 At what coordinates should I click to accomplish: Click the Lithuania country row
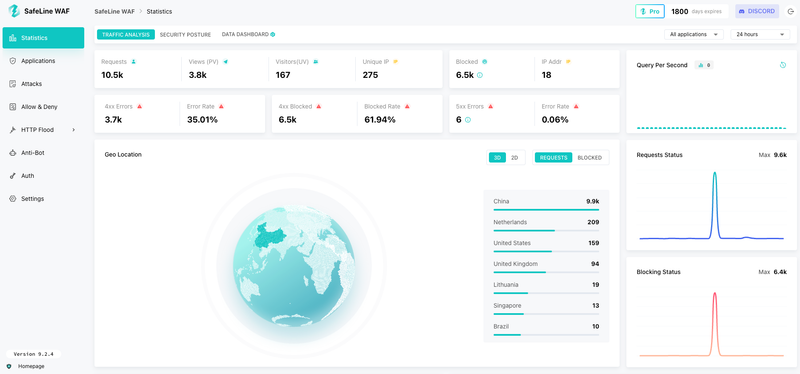[546, 287]
